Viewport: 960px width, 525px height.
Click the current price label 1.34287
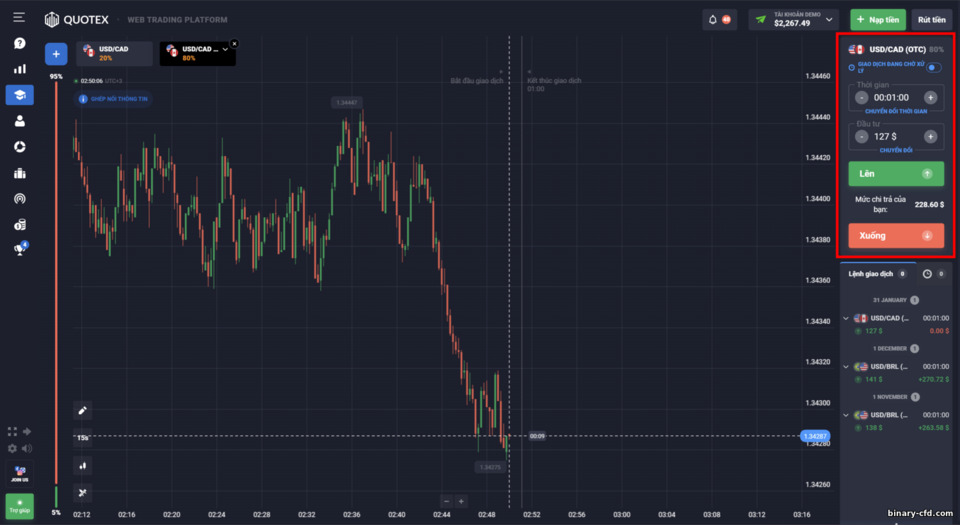pyautogui.click(x=815, y=436)
